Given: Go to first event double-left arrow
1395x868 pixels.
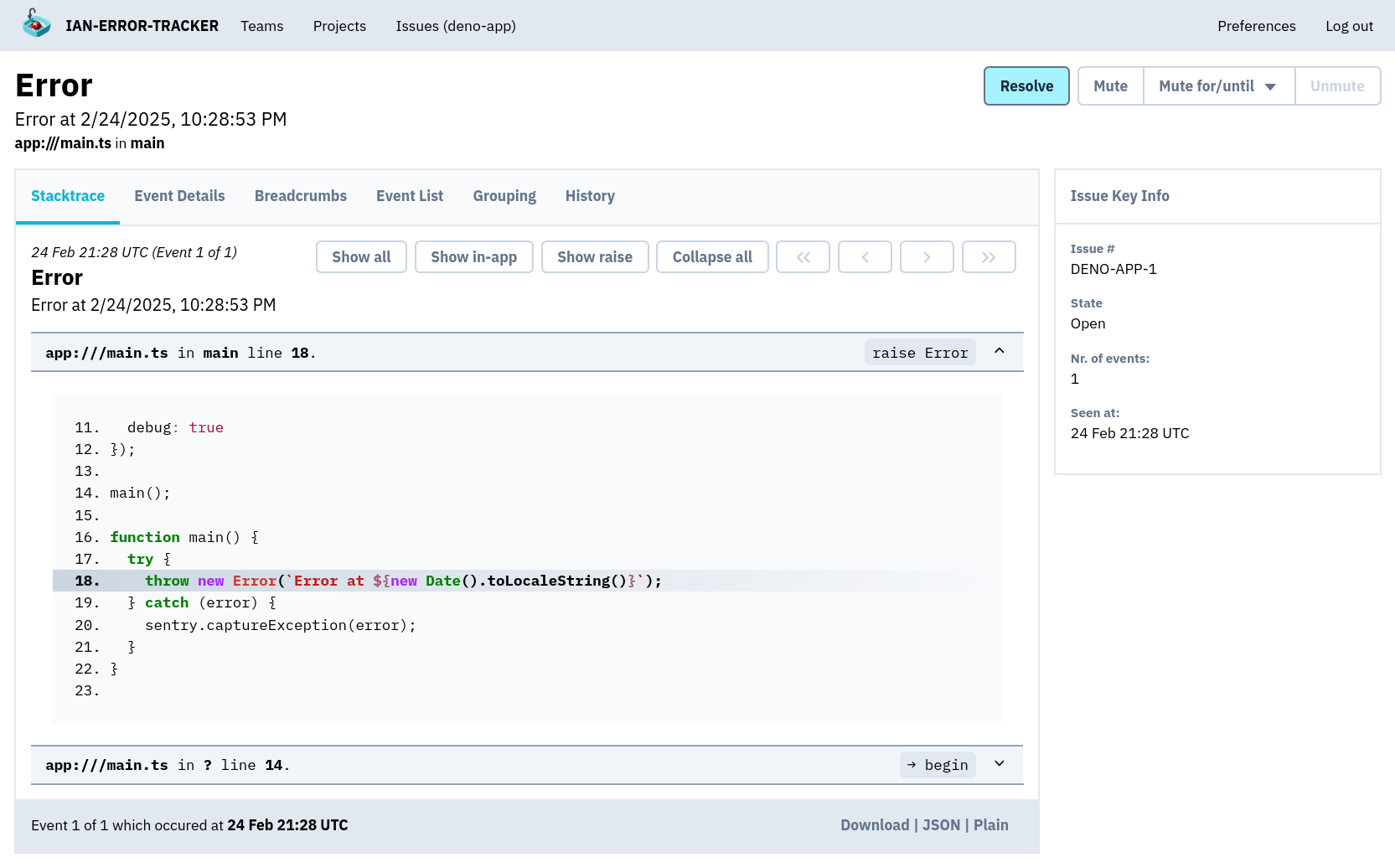Looking at the screenshot, I should click(x=803, y=257).
